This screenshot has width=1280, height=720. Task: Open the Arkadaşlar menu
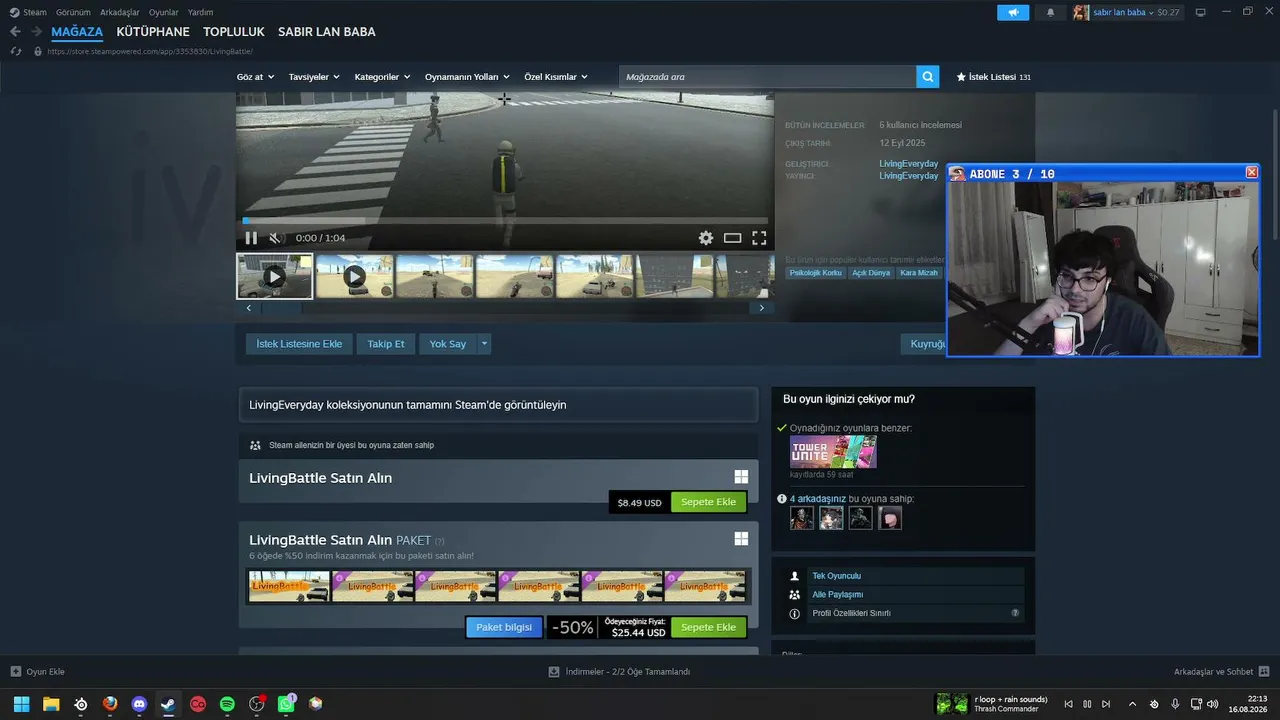click(x=120, y=12)
